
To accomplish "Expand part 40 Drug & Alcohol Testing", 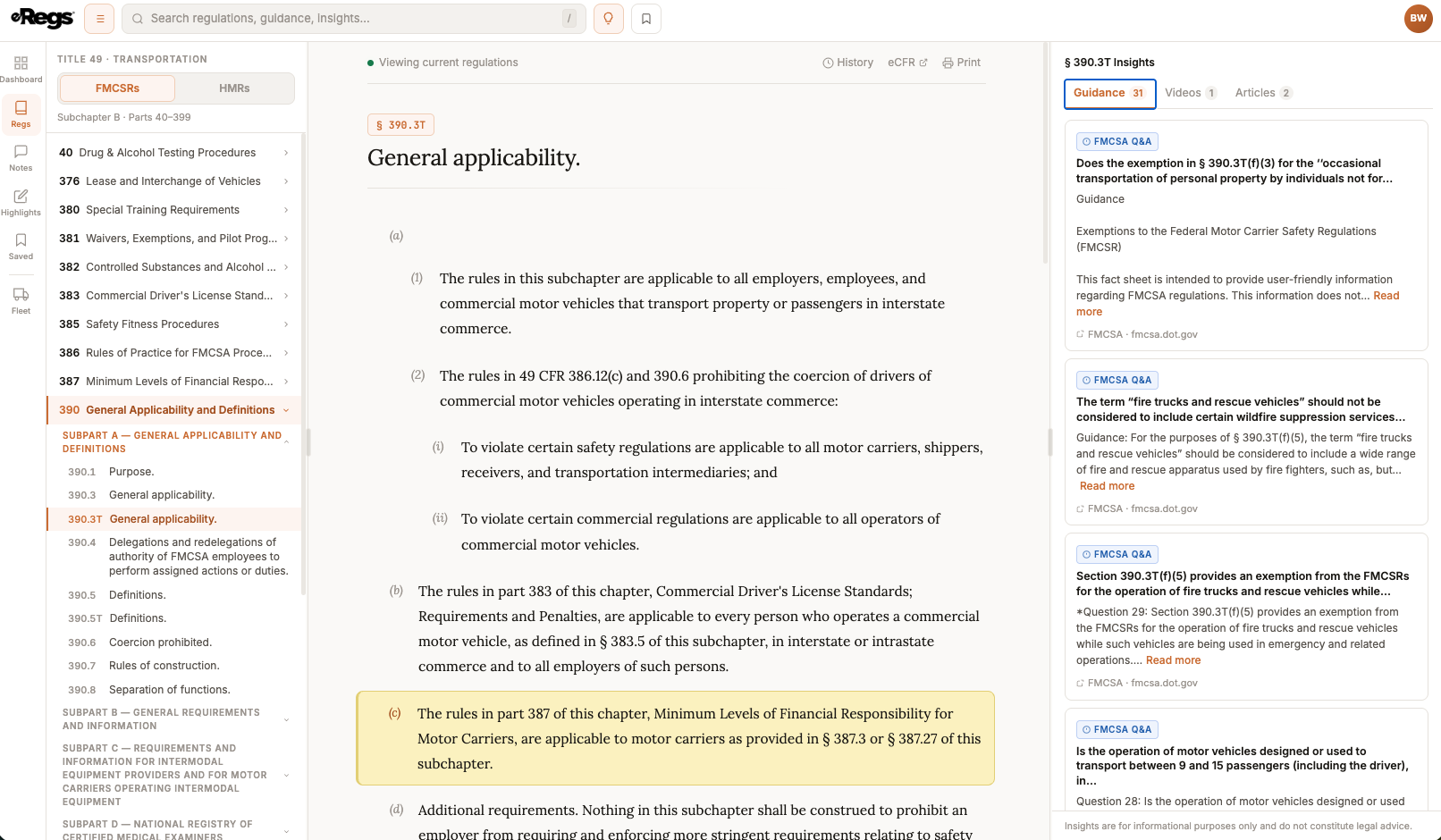I will coord(174,153).
